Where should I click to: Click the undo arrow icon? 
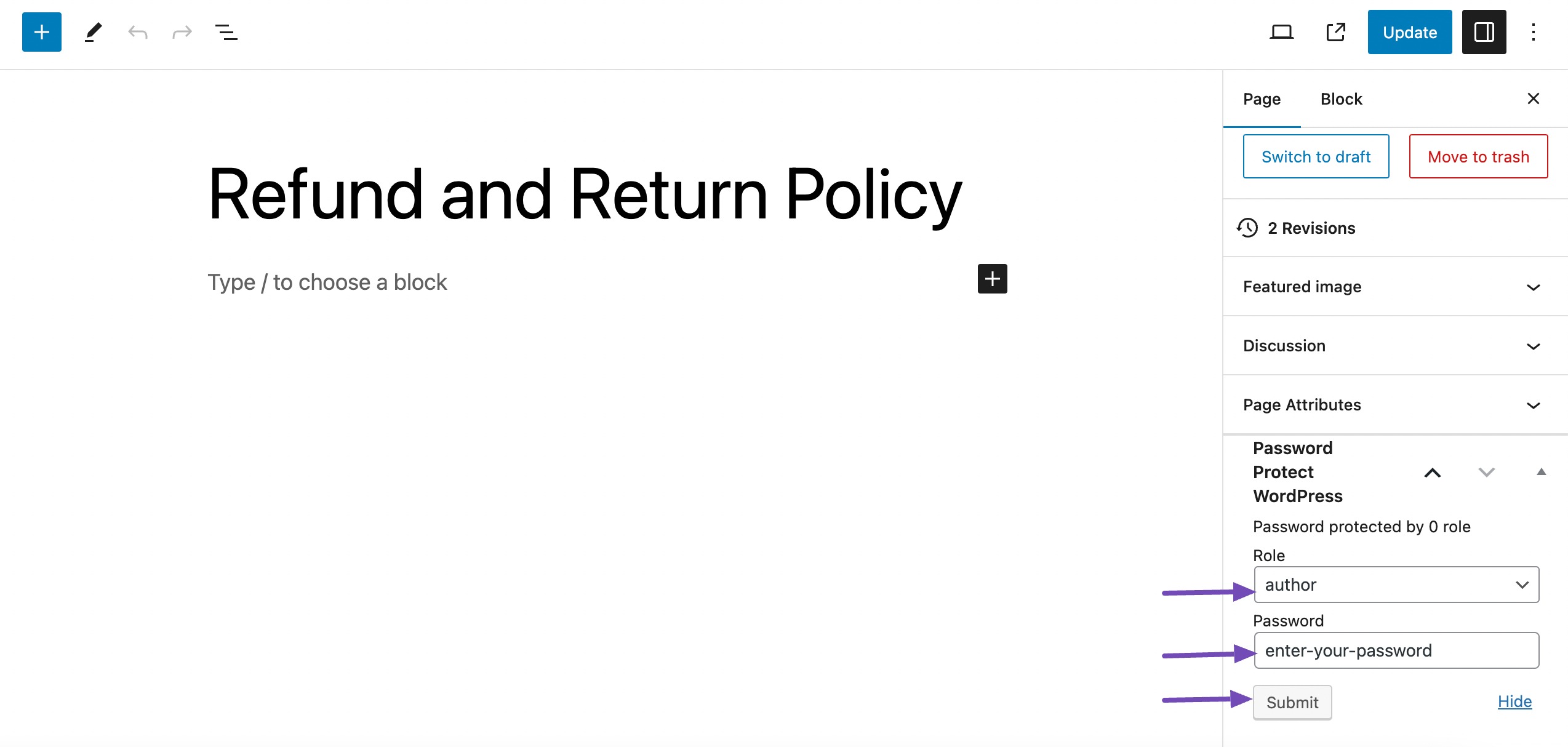(x=137, y=31)
